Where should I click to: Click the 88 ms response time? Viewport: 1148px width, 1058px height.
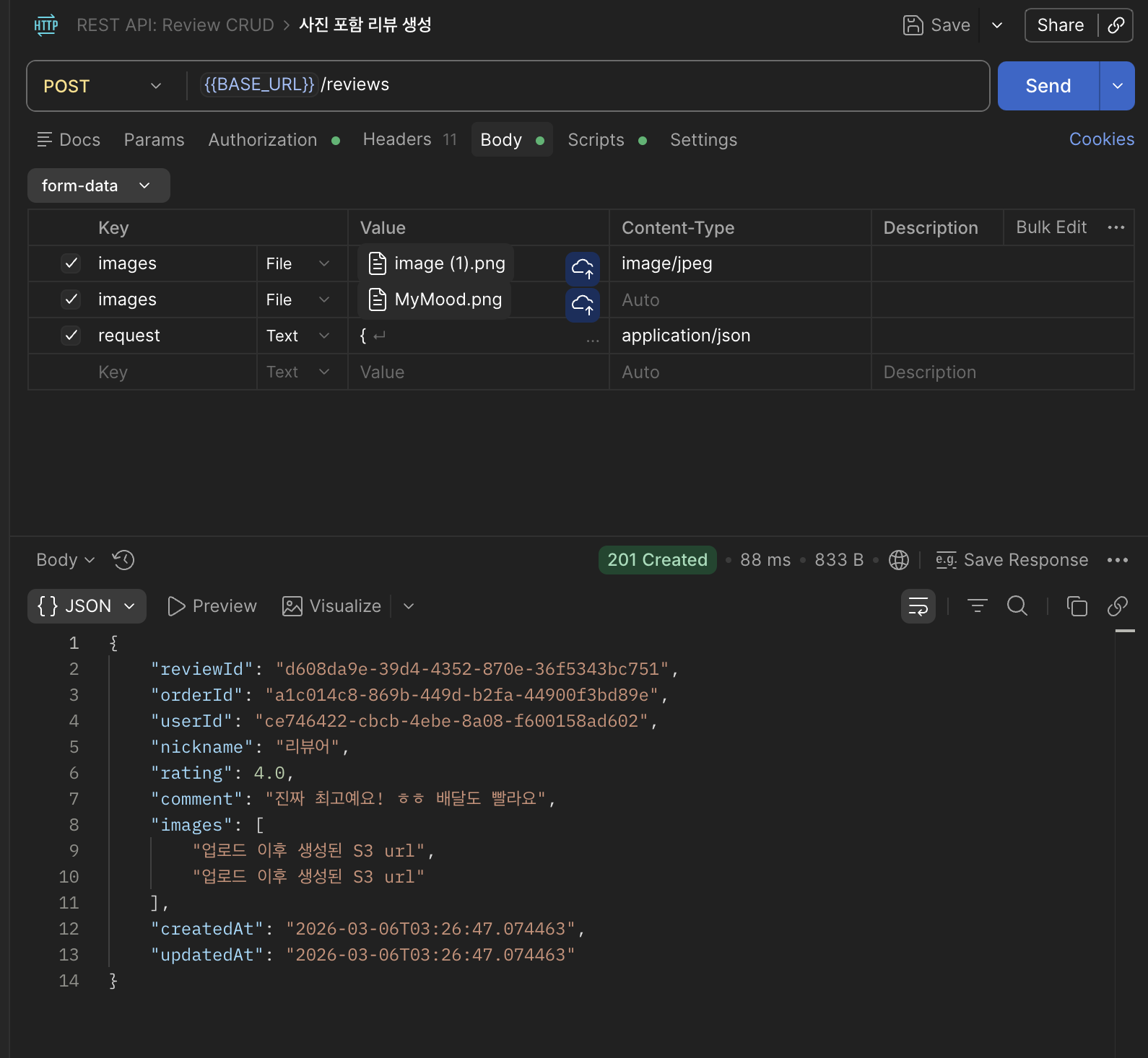click(765, 560)
